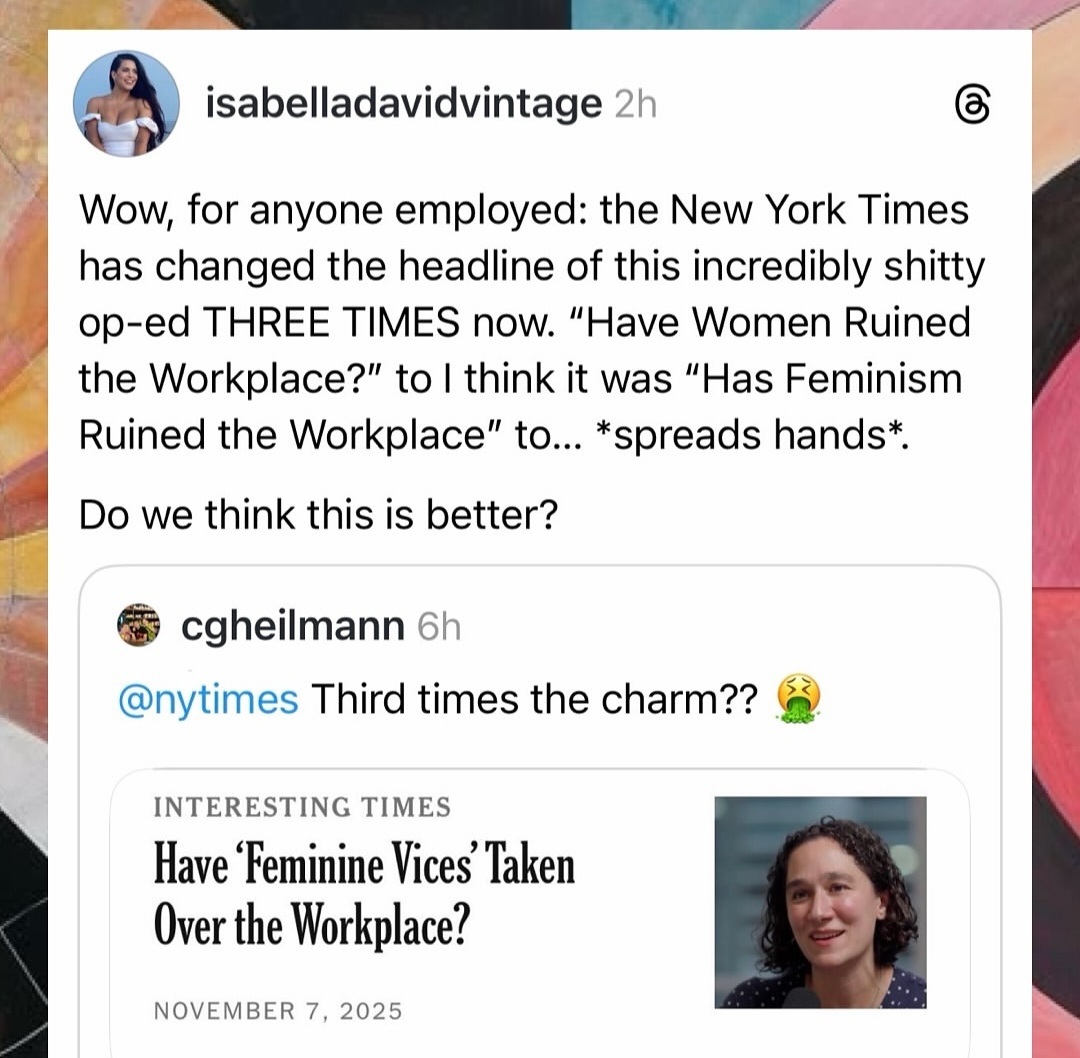Image resolution: width=1080 pixels, height=1058 pixels.
Task: Click the 2h post timestamp
Action: [x=635, y=104]
